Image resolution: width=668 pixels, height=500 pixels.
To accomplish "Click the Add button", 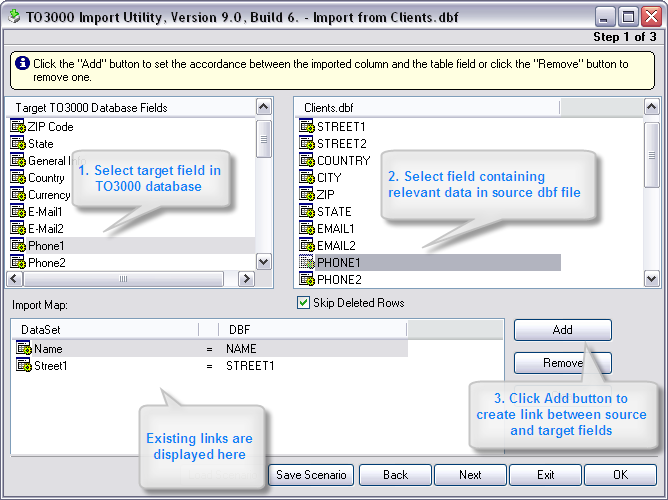I will click(563, 330).
